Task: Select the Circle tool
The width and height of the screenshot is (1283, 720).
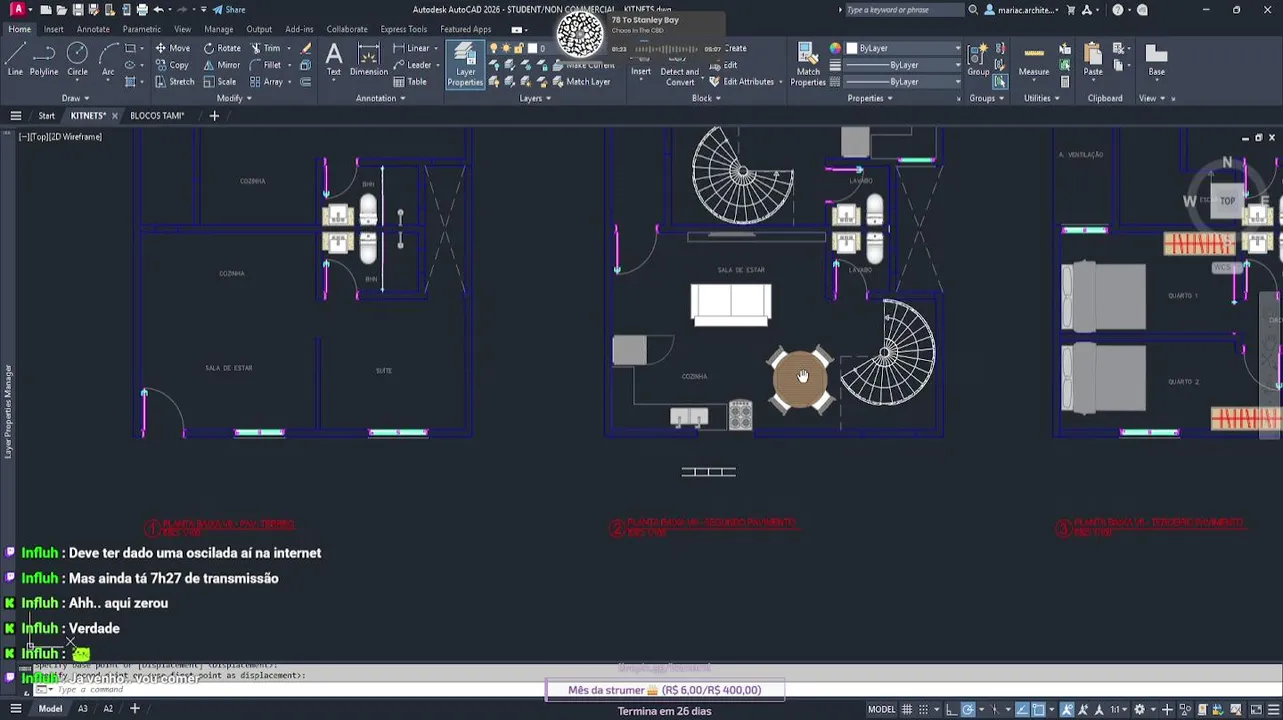Action: [77, 59]
